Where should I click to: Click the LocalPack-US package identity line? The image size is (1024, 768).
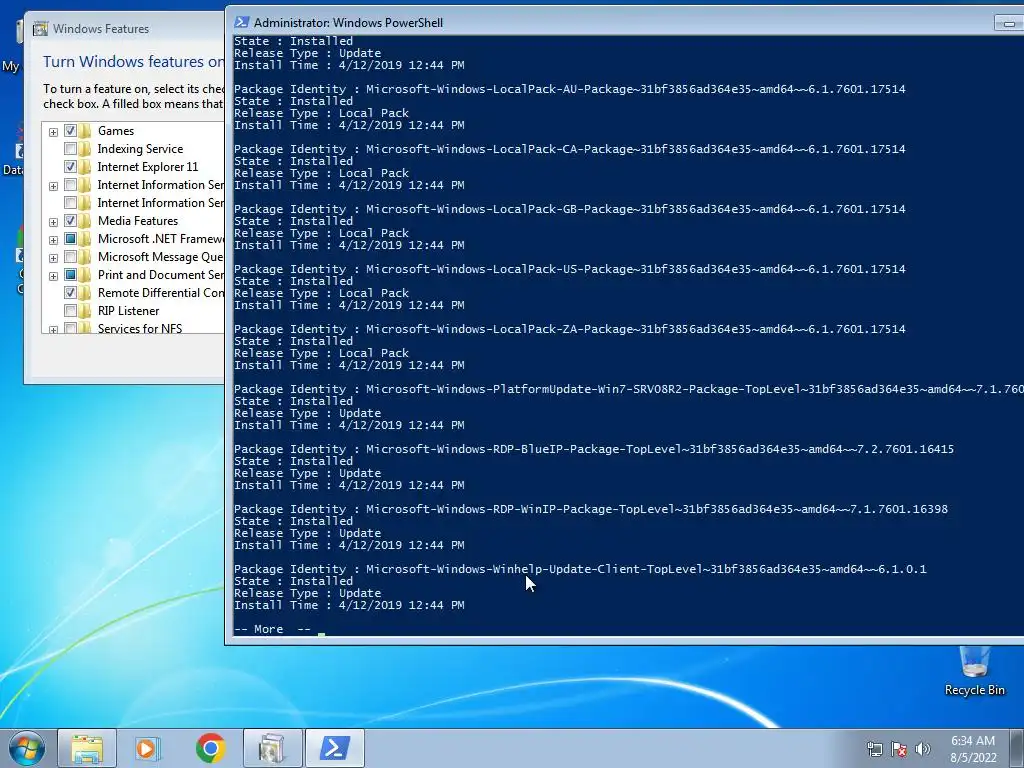(569, 269)
